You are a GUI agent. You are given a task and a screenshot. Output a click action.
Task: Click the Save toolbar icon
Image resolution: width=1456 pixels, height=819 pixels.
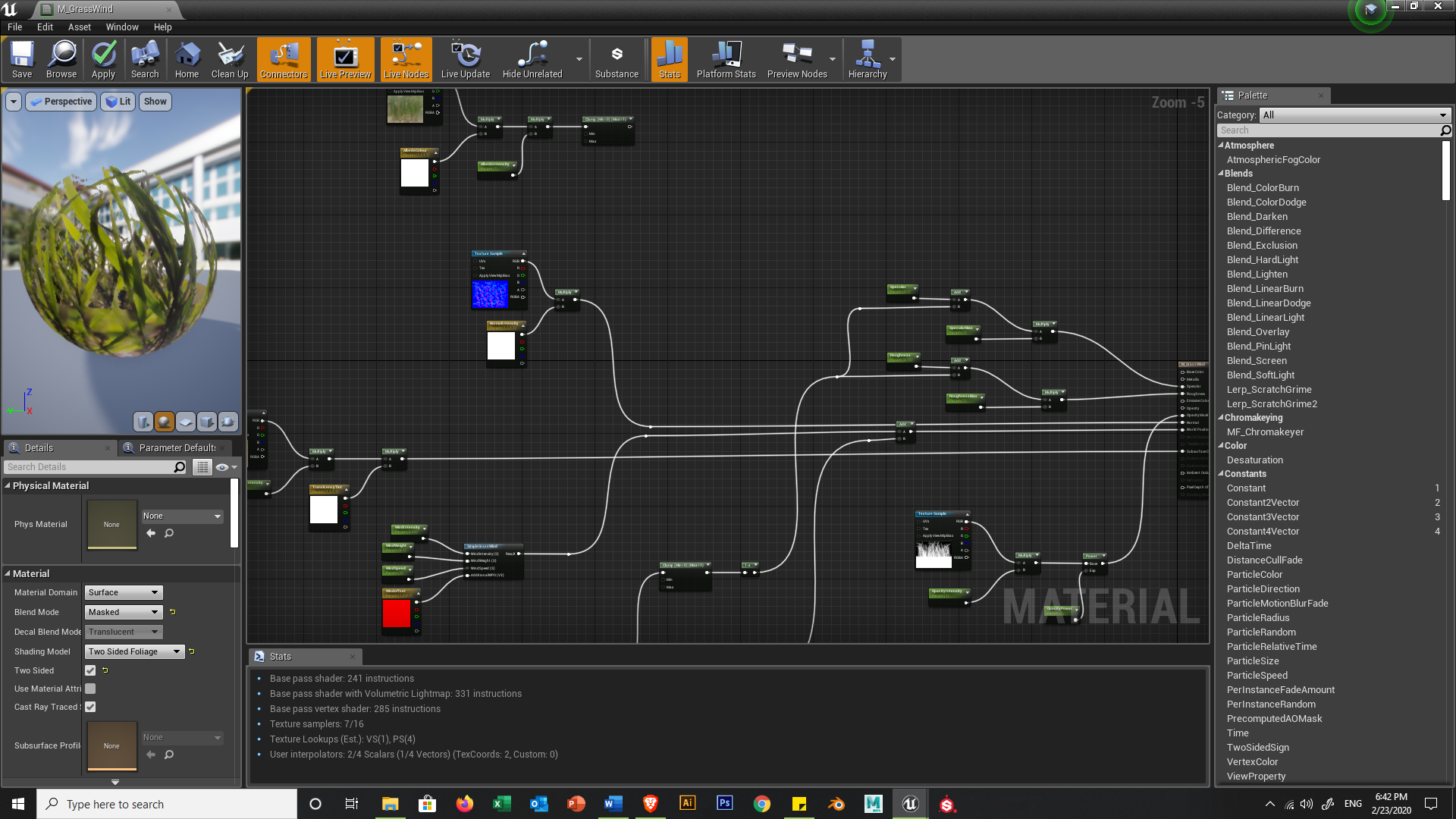tap(22, 55)
